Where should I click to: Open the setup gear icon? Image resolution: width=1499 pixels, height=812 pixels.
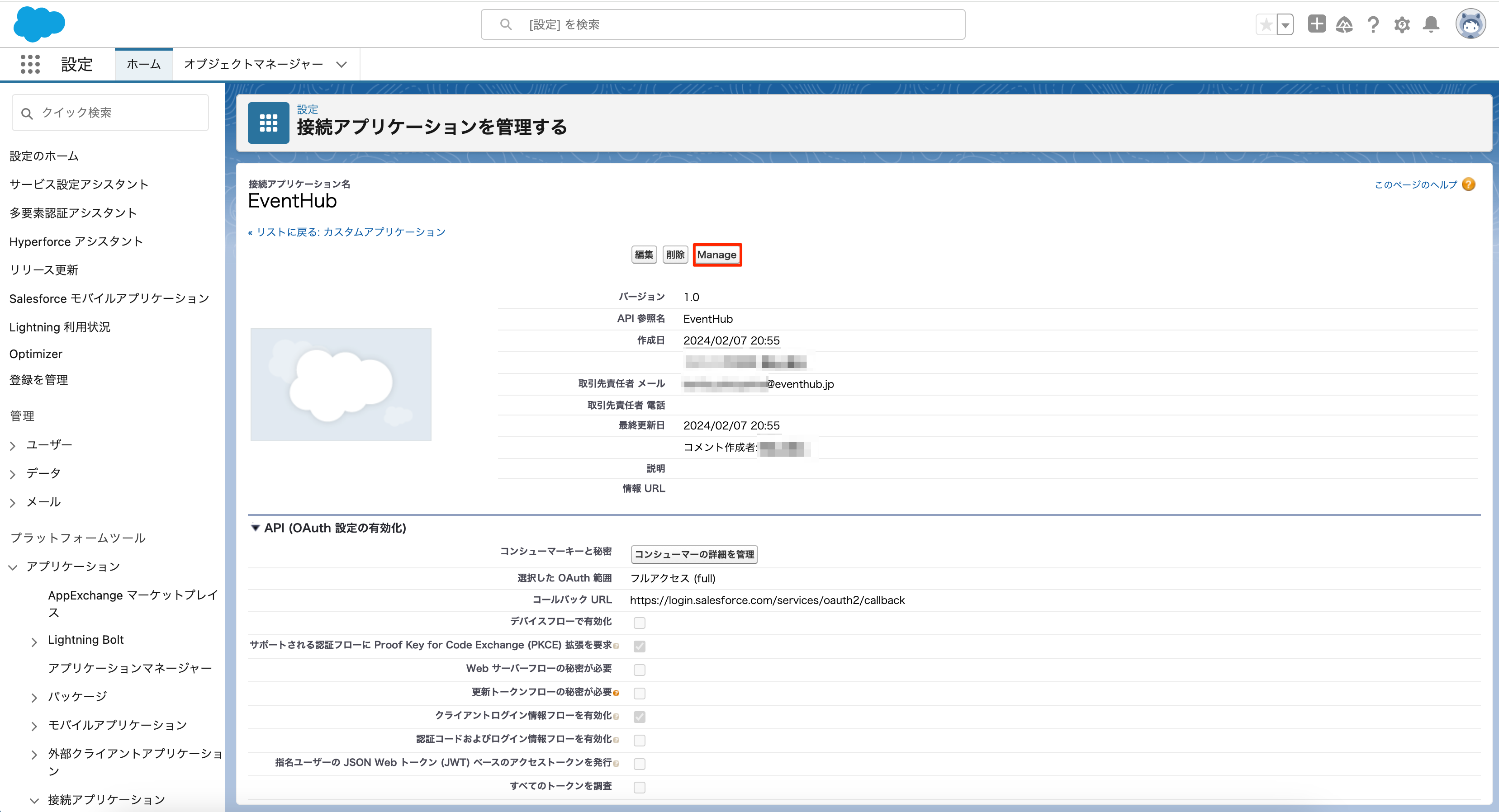pos(1402,24)
